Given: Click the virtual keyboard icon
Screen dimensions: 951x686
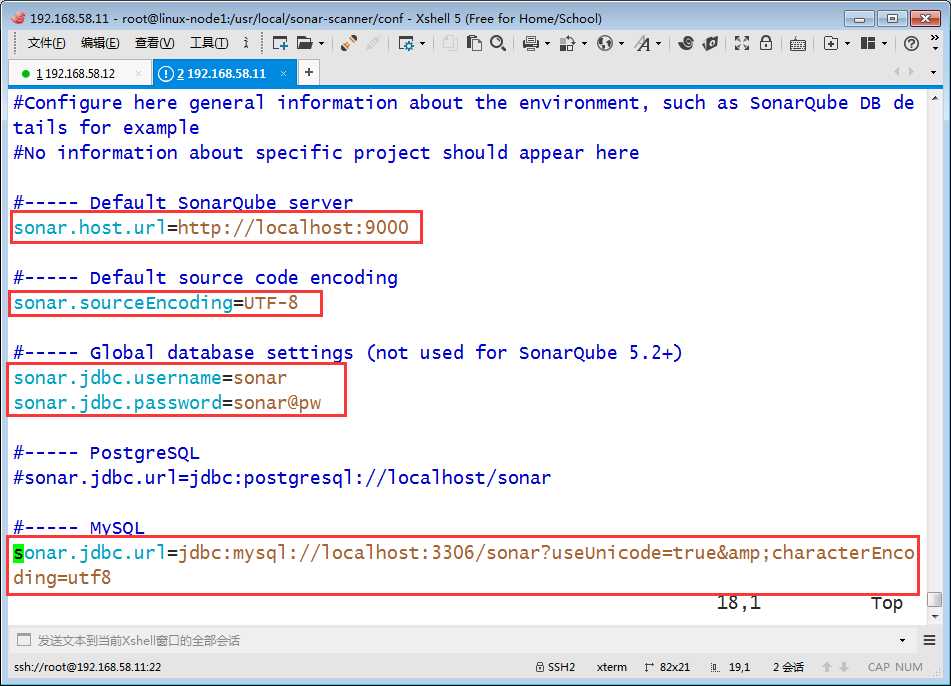Looking at the screenshot, I should coord(798,44).
